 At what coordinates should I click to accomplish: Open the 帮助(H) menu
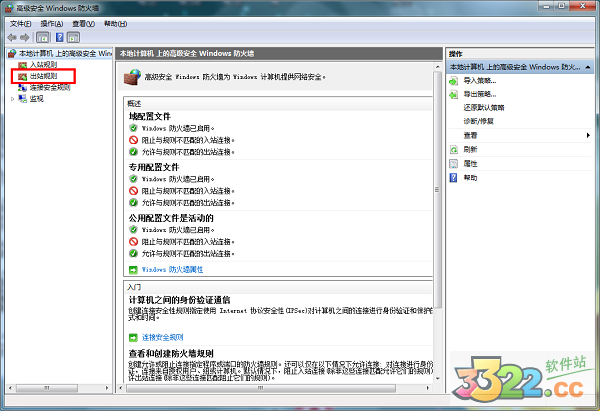click(115, 24)
